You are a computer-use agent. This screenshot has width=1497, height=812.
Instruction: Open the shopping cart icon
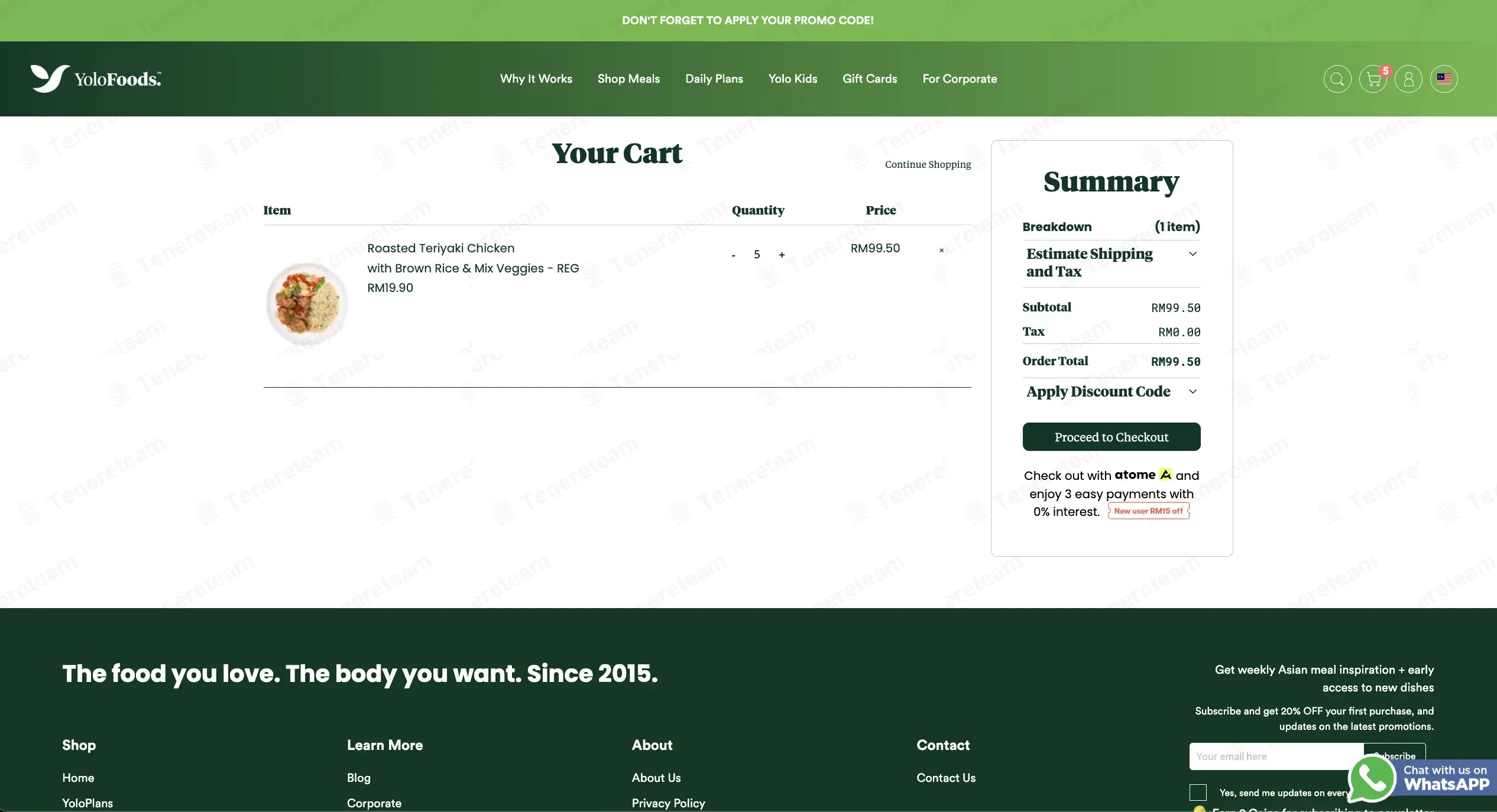point(1373,79)
